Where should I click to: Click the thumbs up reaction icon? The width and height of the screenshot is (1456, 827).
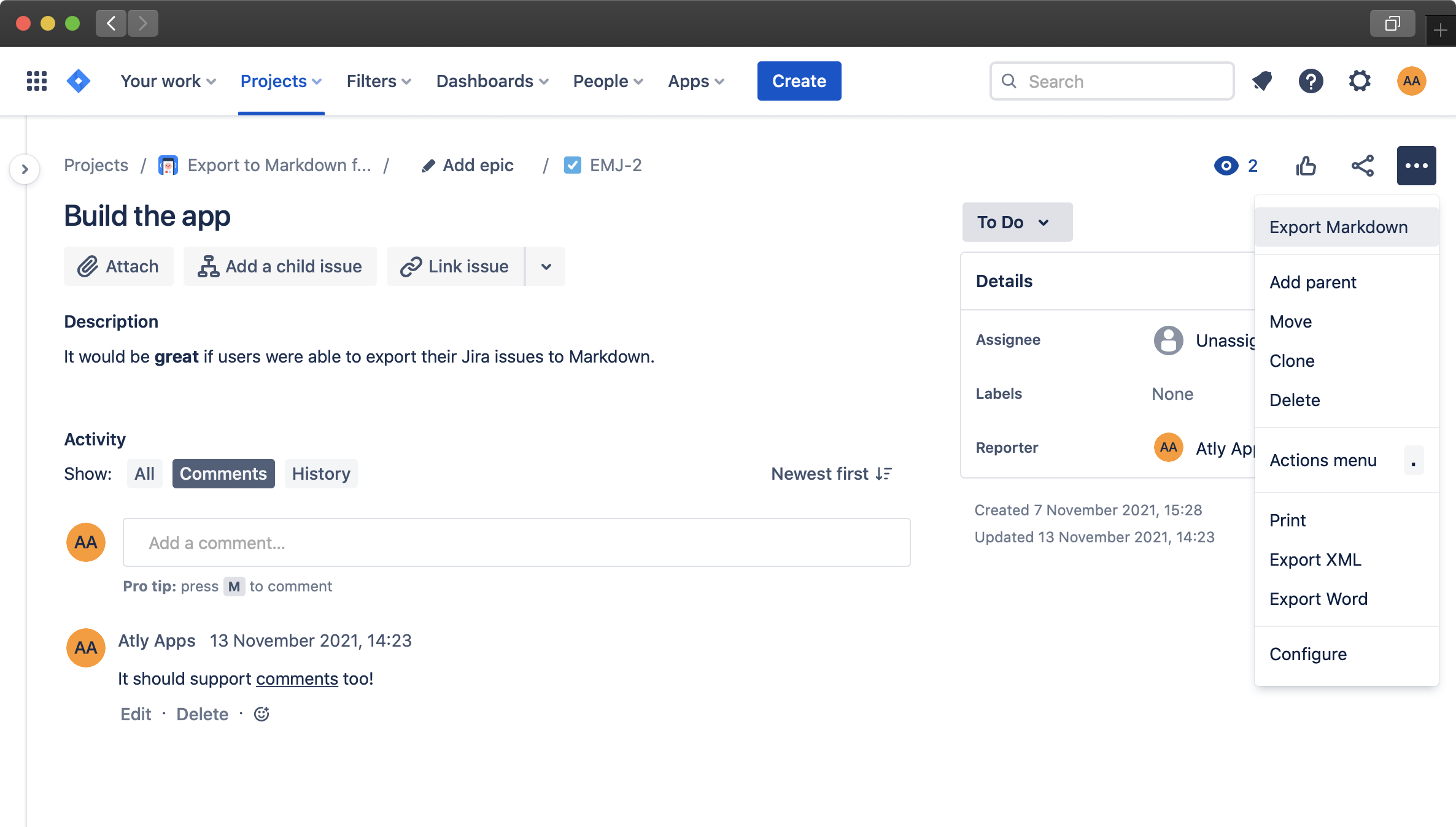coord(1306,165)
